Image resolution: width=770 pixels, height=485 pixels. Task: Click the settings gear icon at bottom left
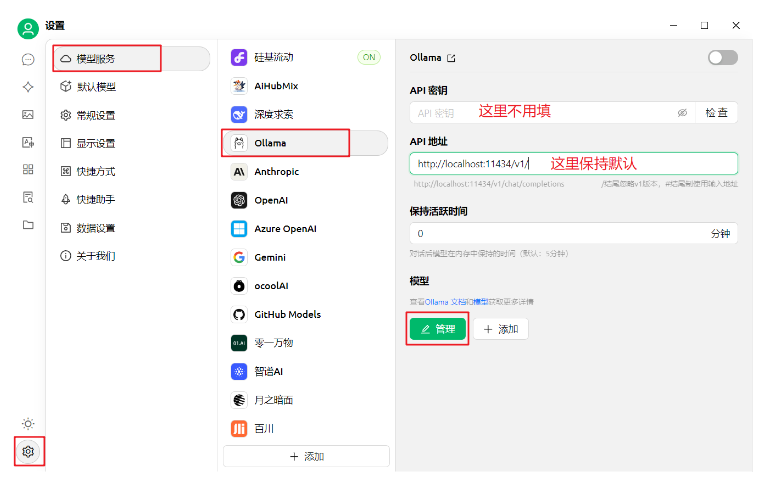[x=28, y=451]
